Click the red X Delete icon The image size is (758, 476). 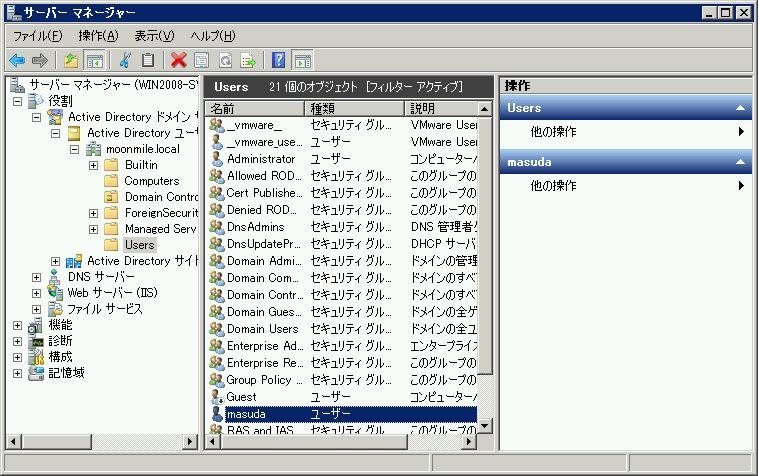pos(178,60)
